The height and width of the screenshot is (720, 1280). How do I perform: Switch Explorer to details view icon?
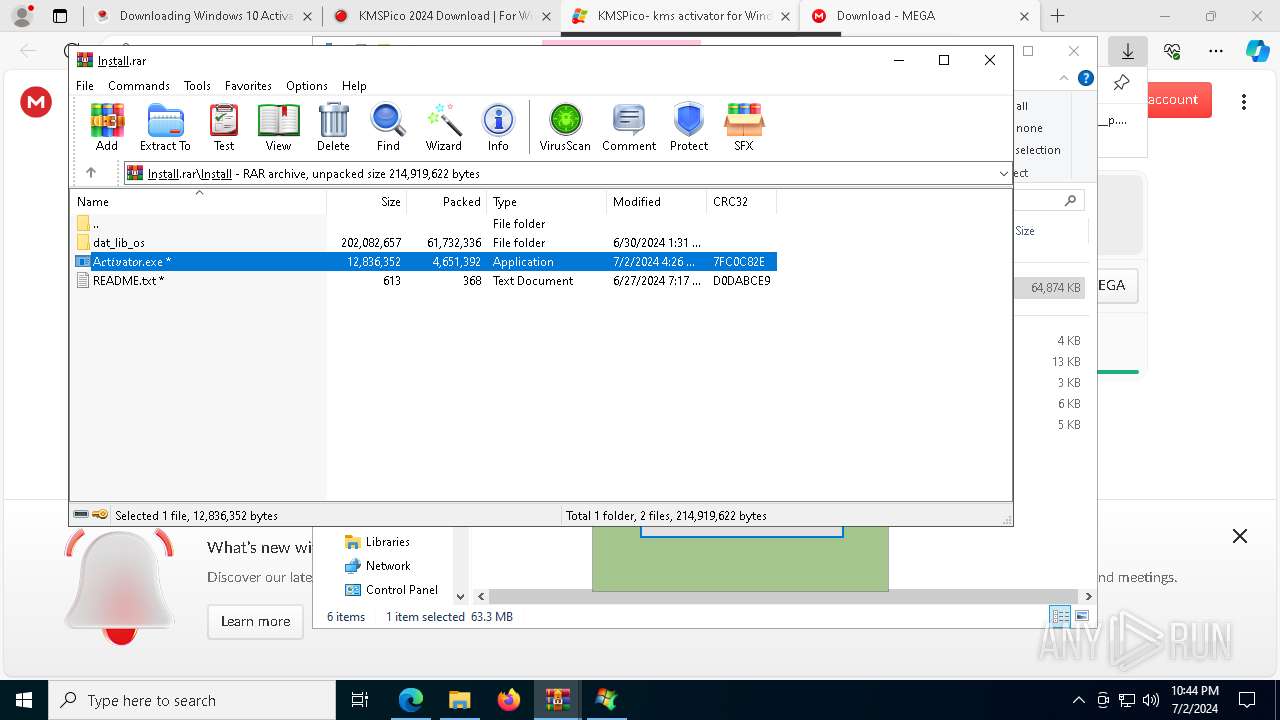1060,616
